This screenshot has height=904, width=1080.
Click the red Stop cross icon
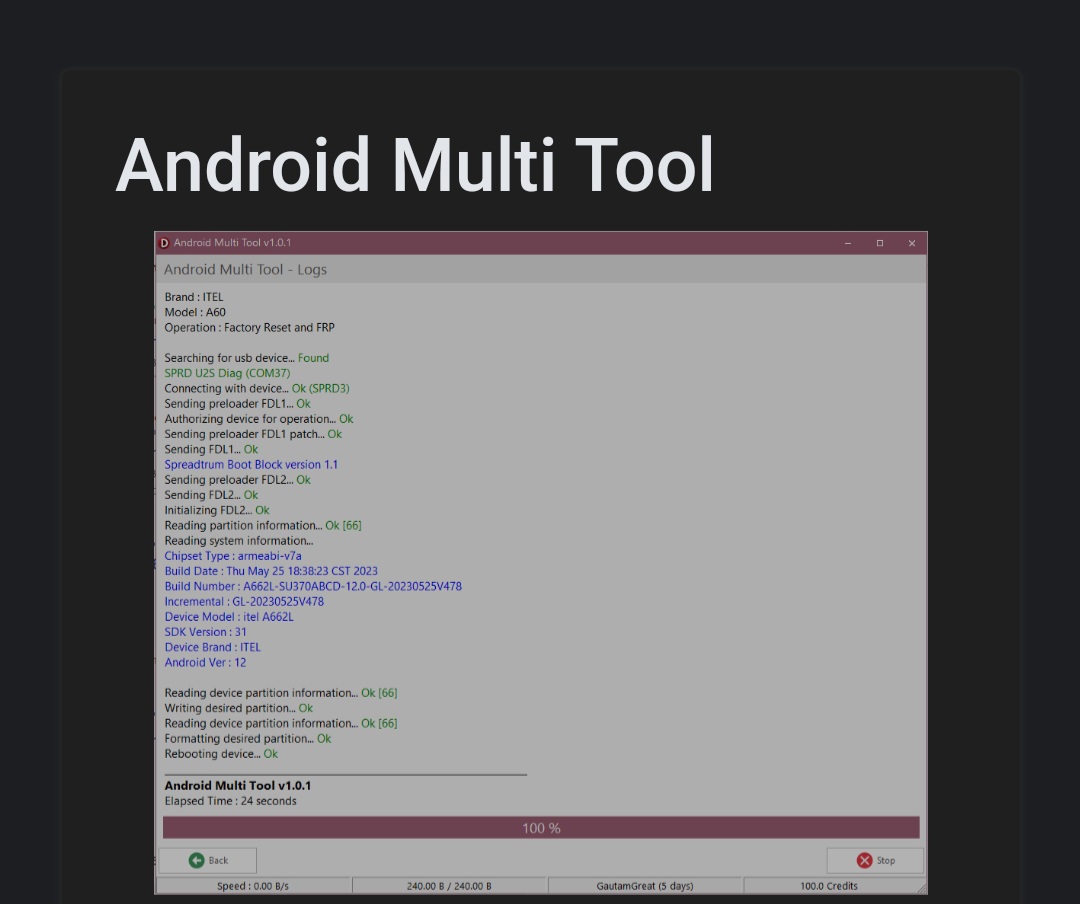click(864, 860)
